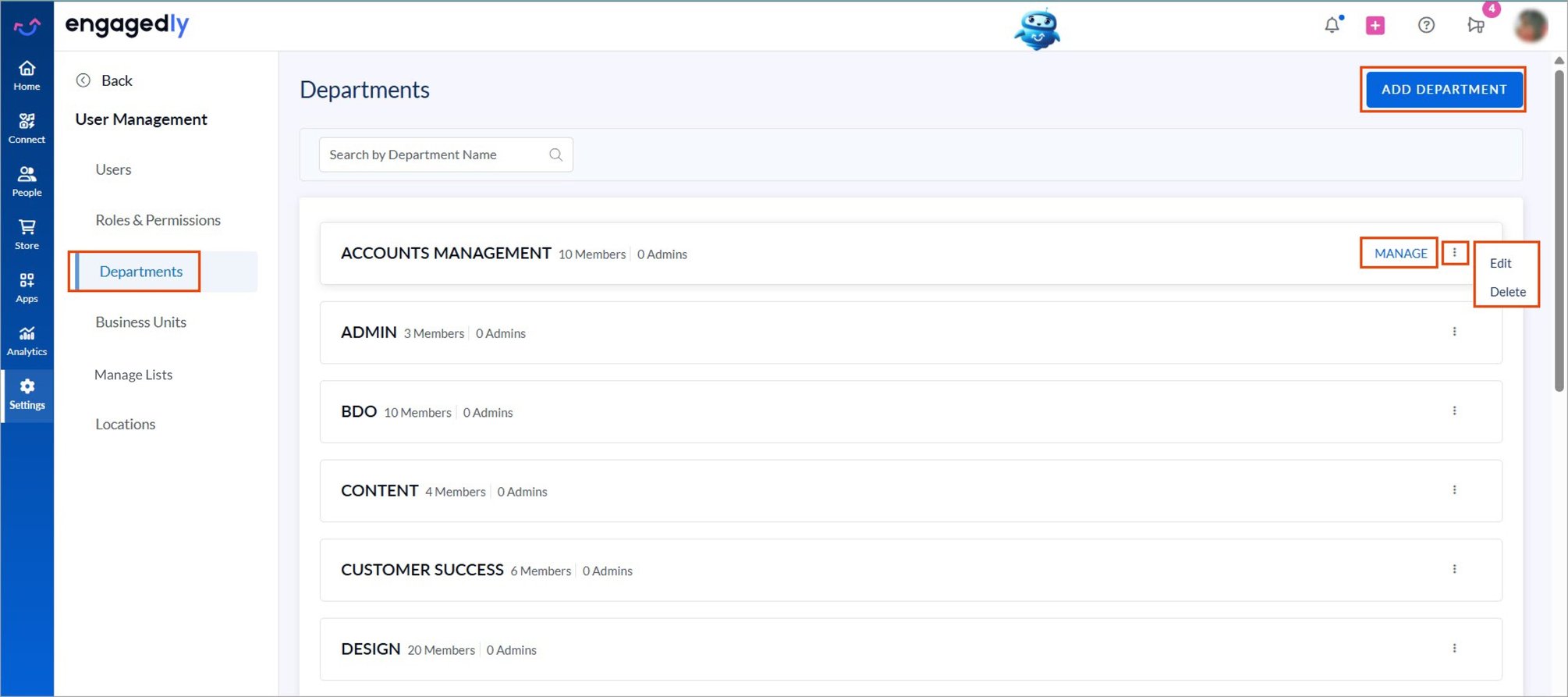Click '3 Members' on ADMIN row
Screen dimensions: 1568x697
(x=434, y=333)
